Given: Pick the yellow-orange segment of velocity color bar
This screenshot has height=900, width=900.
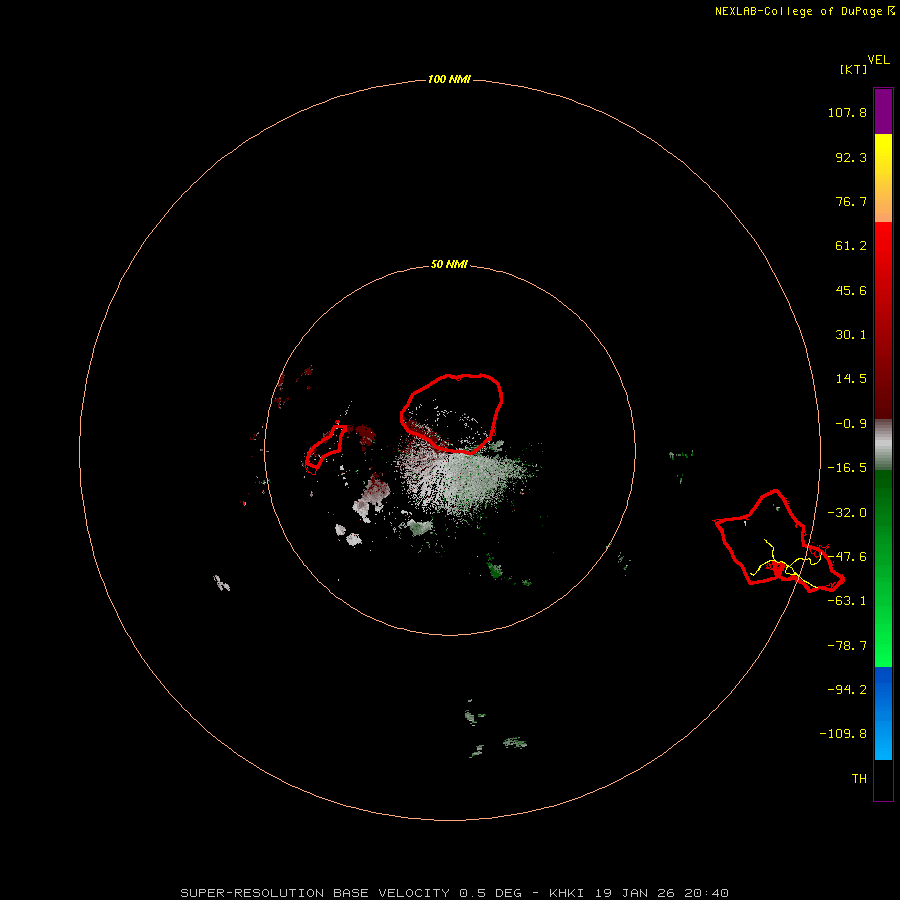Looking at the screenshot, I should (883, 178).
